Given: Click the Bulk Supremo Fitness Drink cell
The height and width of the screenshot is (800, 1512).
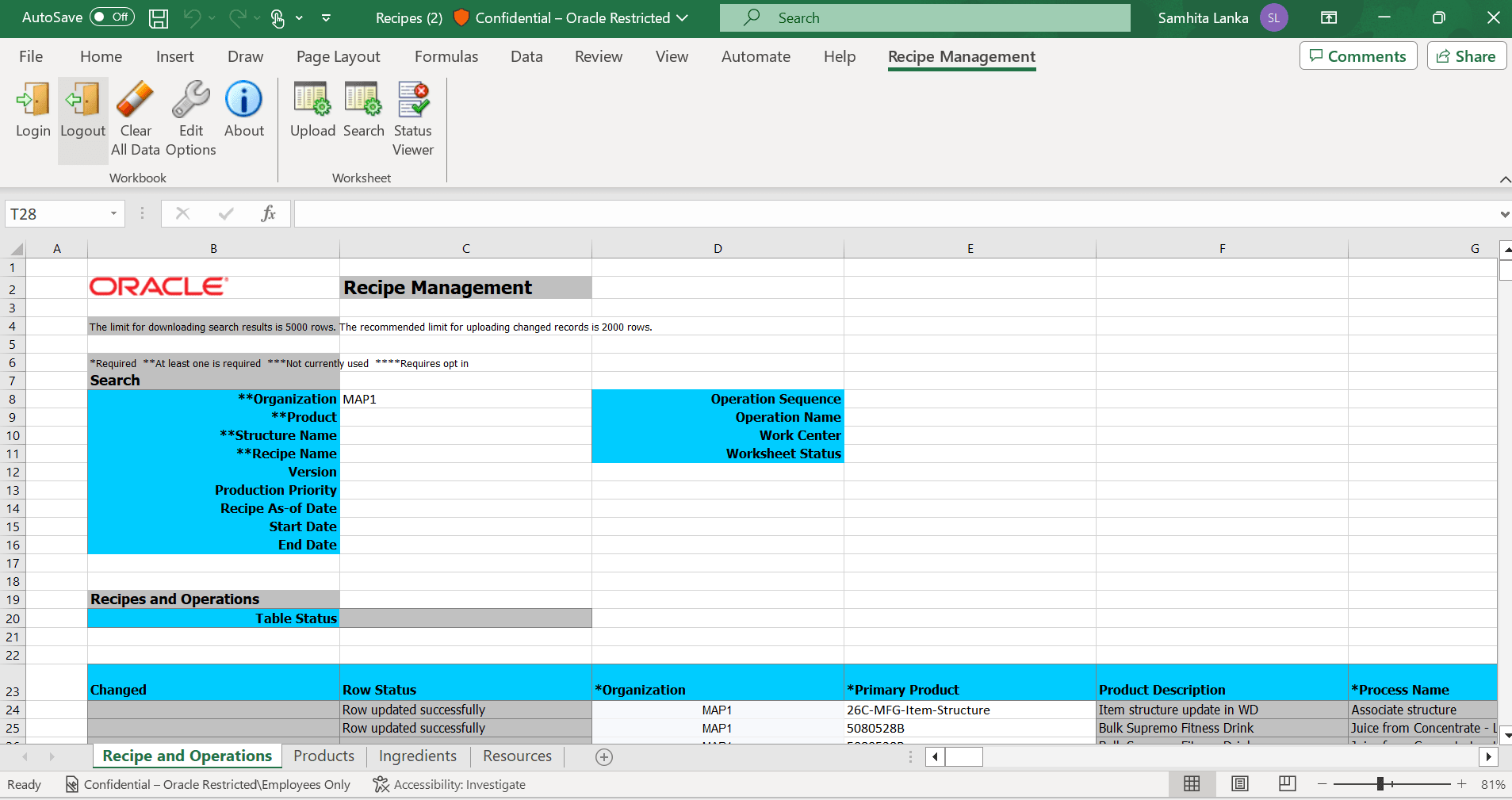Looking at the screenshot, I should point(1222,728).
